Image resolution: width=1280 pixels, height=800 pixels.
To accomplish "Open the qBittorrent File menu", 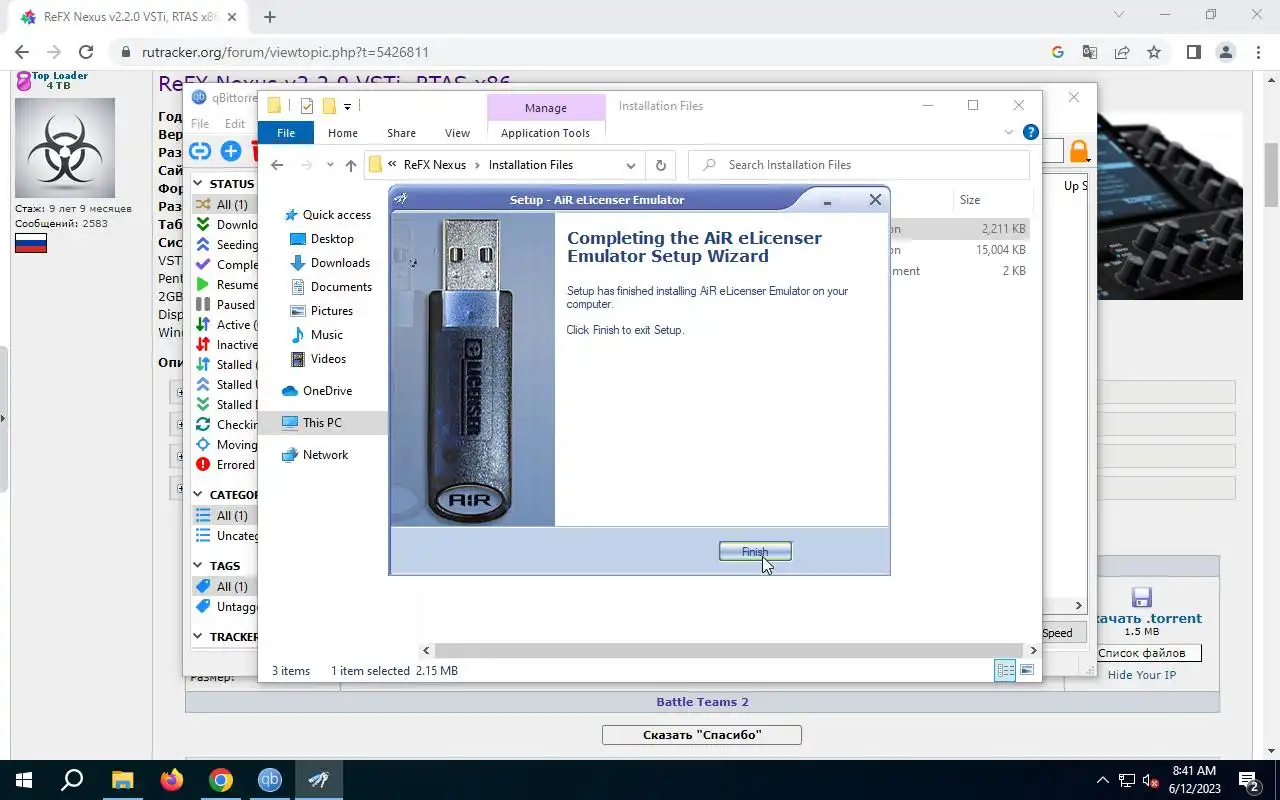I will pos(200,124).
